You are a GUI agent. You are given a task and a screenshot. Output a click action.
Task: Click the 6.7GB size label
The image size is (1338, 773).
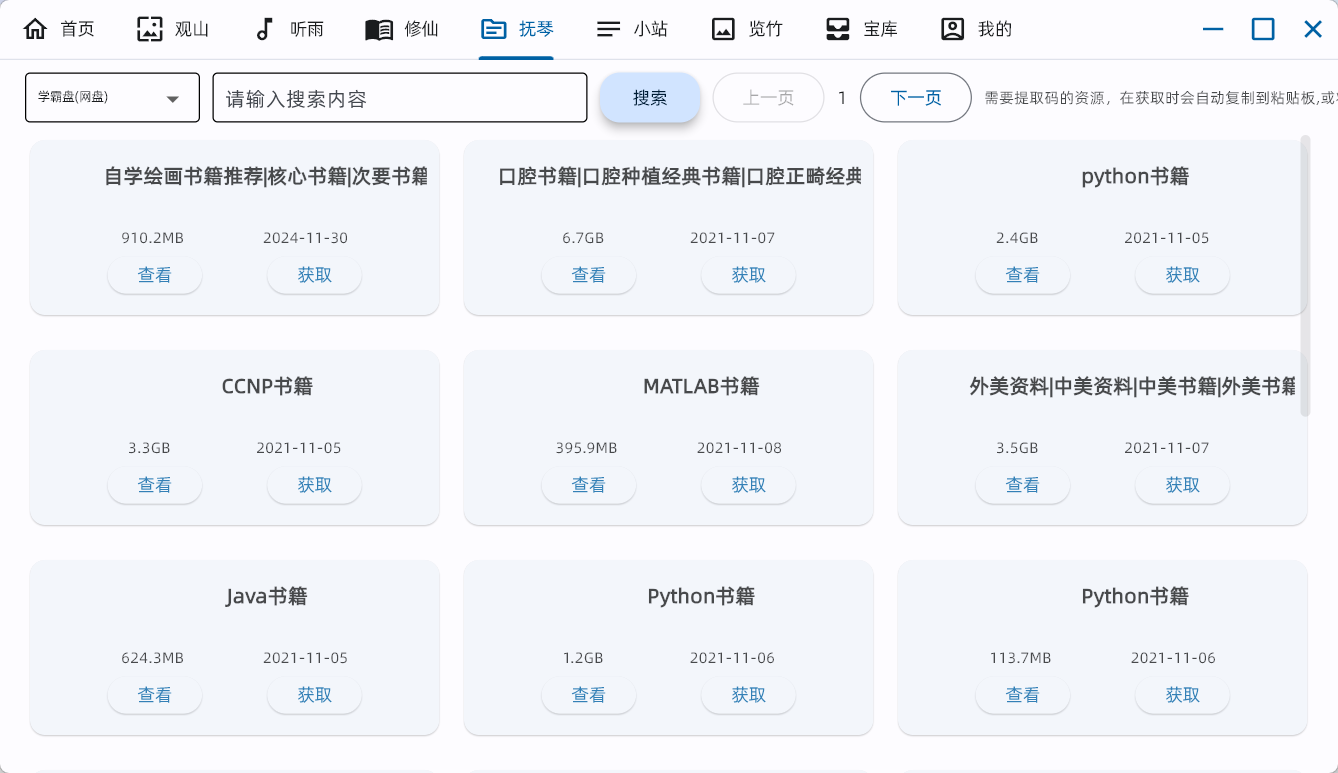pos(583,238)
